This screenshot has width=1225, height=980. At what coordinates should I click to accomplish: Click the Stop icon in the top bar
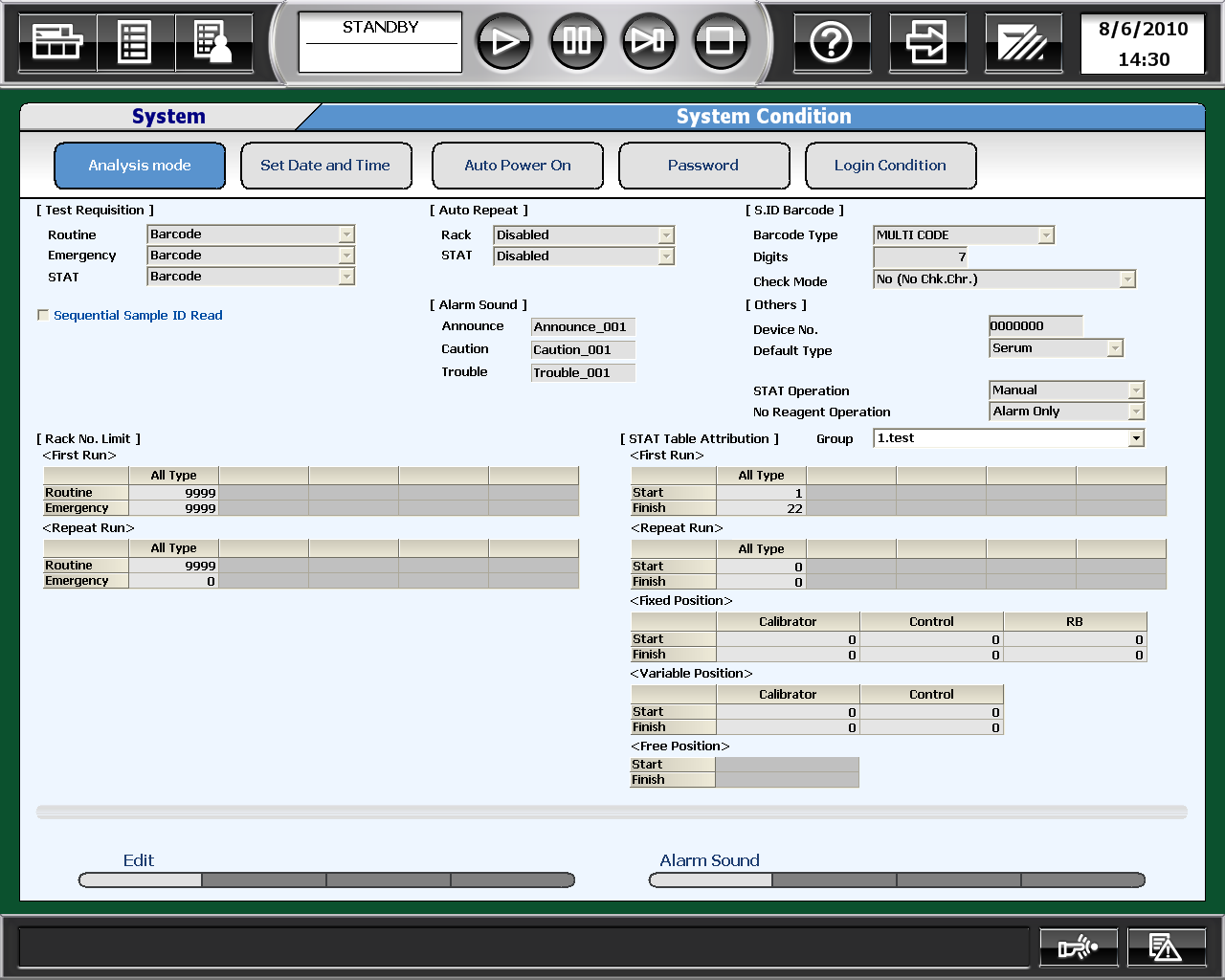click(720, 41)
